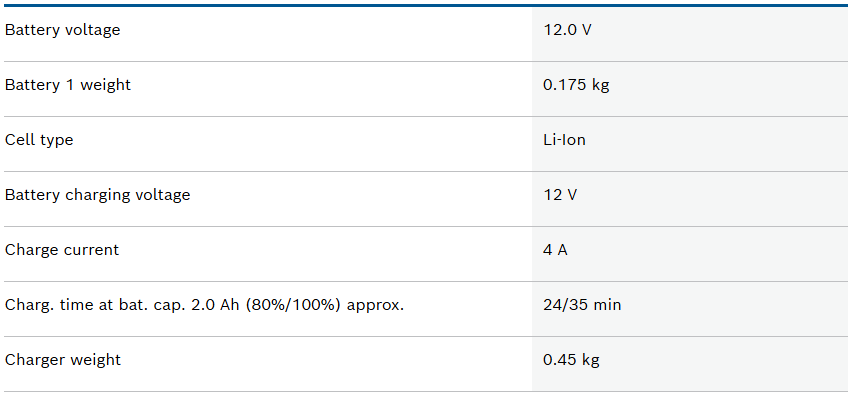This screenshot has width=850, height=393.
Task: Click the word 'voltage' in Battery voltage
Action: pyautogui.click(x=93, y=31)
